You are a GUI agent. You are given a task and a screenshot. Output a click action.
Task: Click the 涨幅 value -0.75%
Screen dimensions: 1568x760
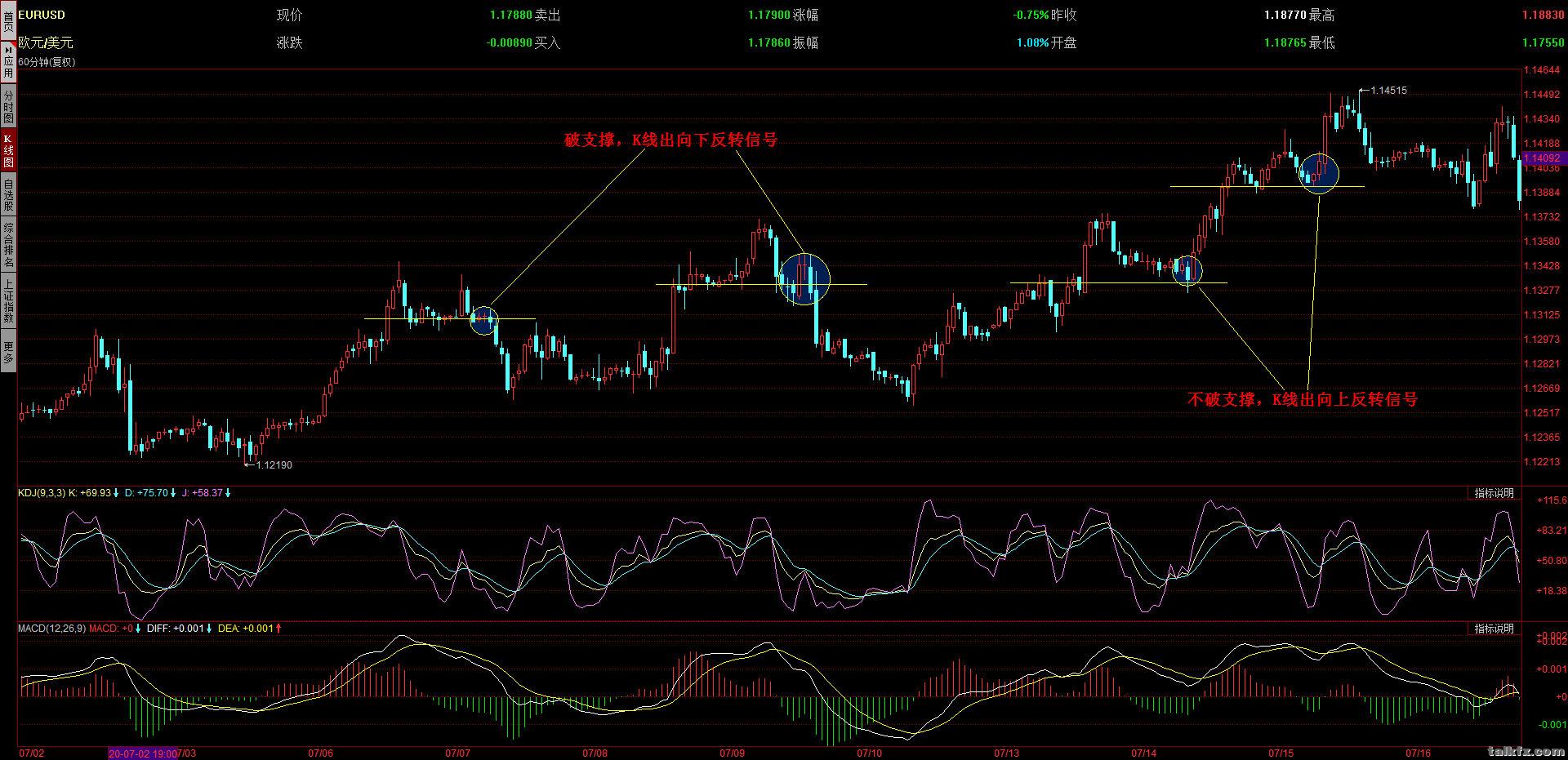tap(1031, 15)
